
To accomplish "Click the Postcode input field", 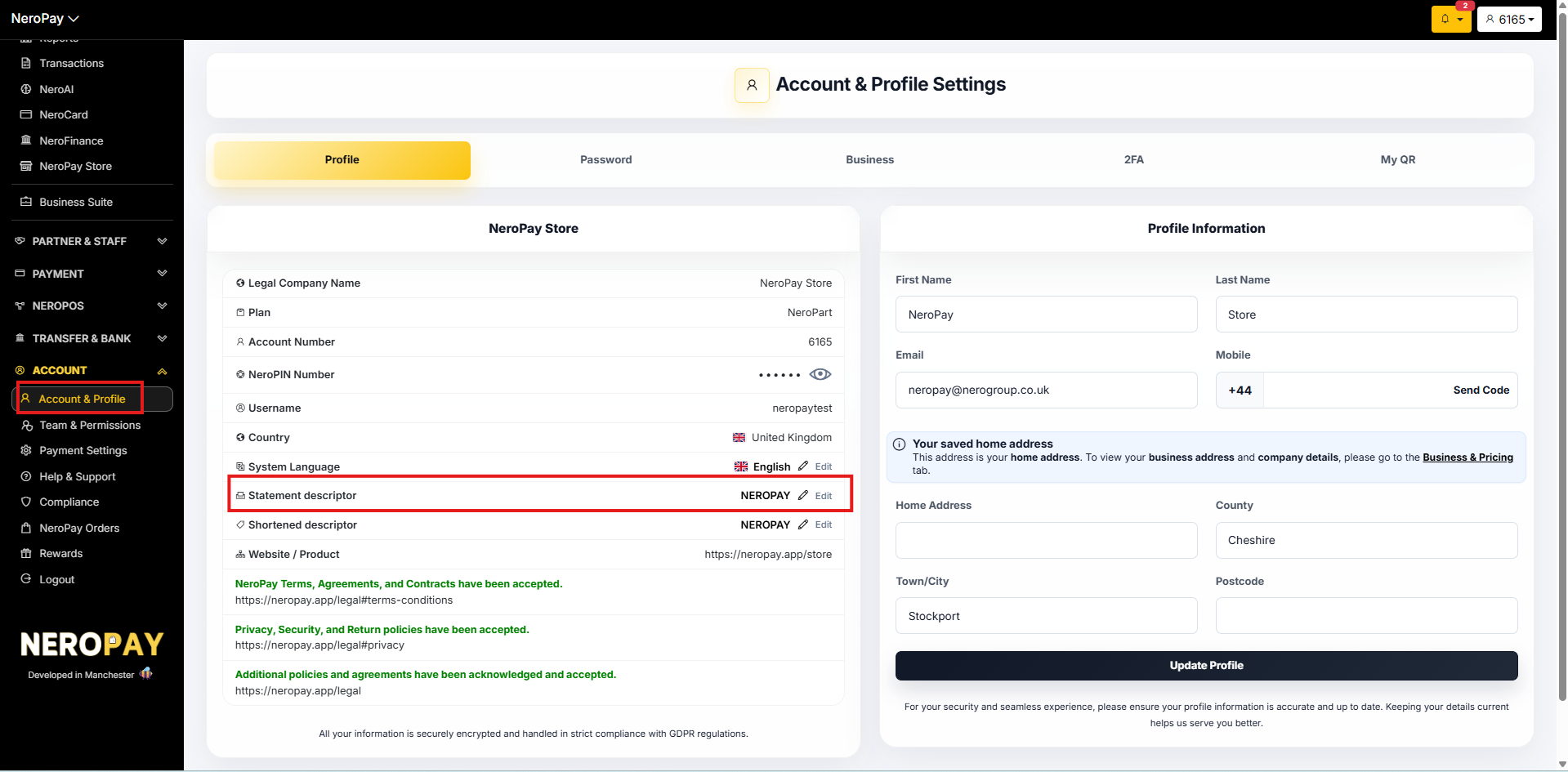I will point(1366,616).
